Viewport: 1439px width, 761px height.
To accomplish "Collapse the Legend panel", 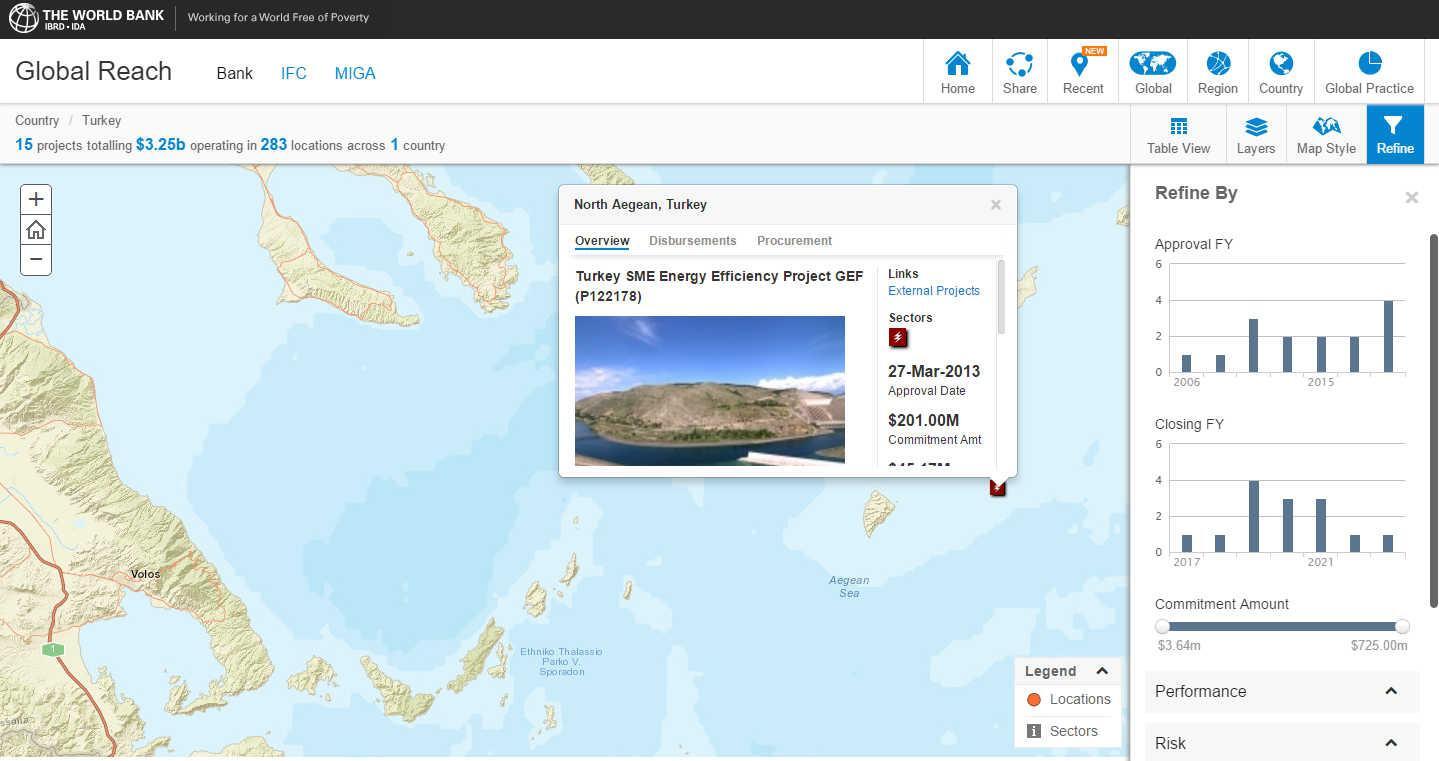I will pyautogui.click(x=1102, y=671).
